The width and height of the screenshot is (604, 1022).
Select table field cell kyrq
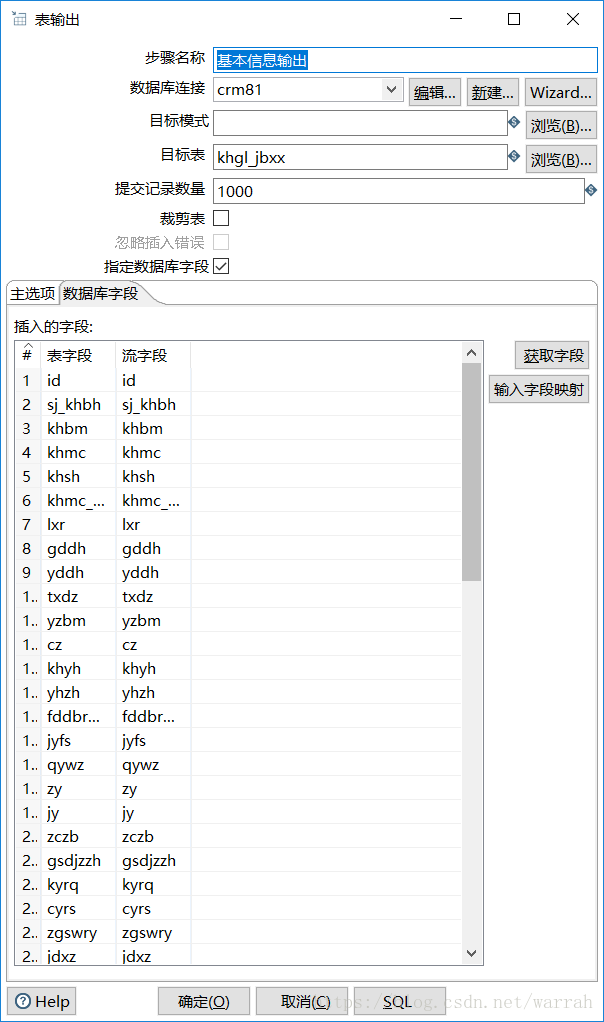78,884
